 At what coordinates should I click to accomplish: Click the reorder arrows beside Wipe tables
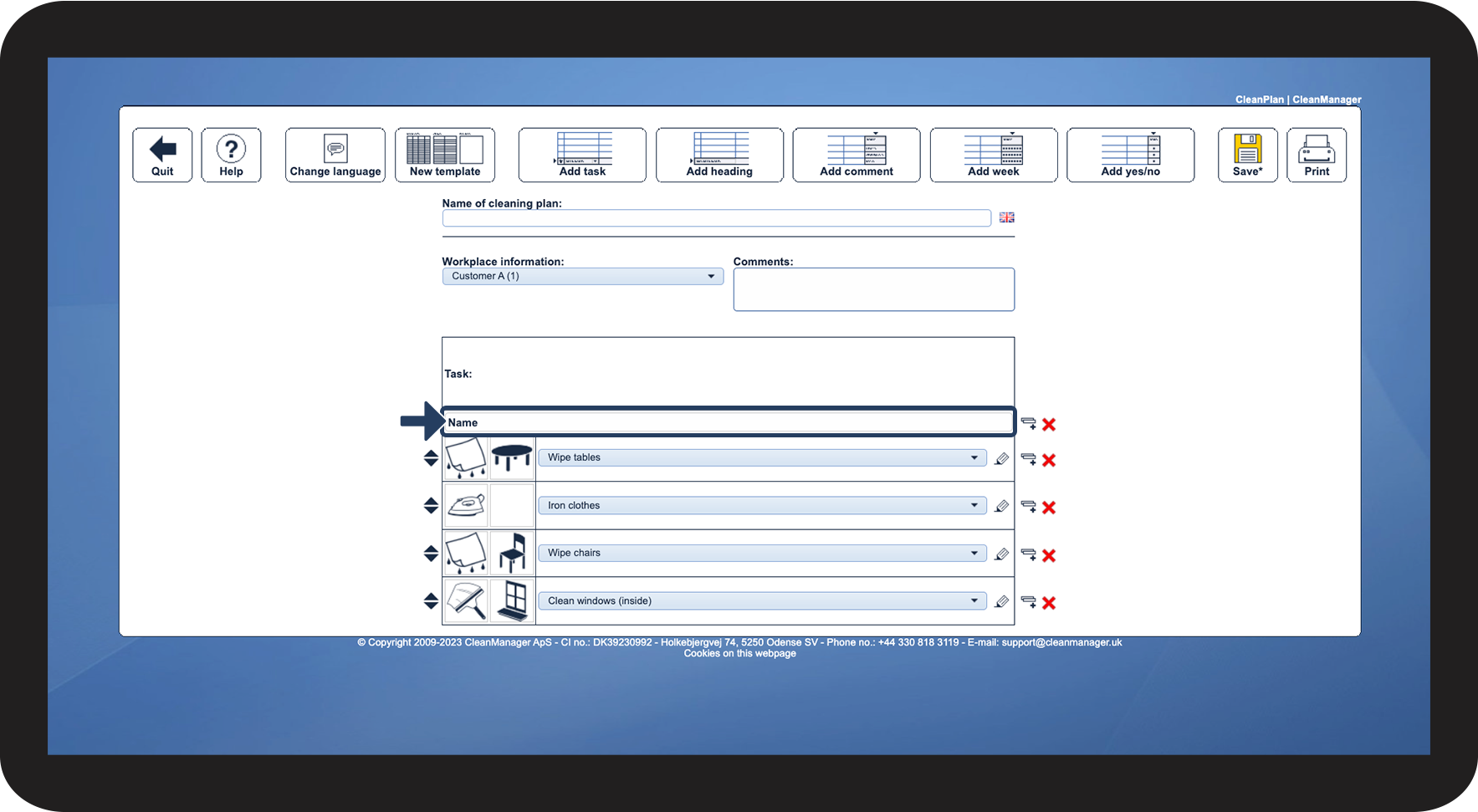pyautogui.click(x=431, y=458)
